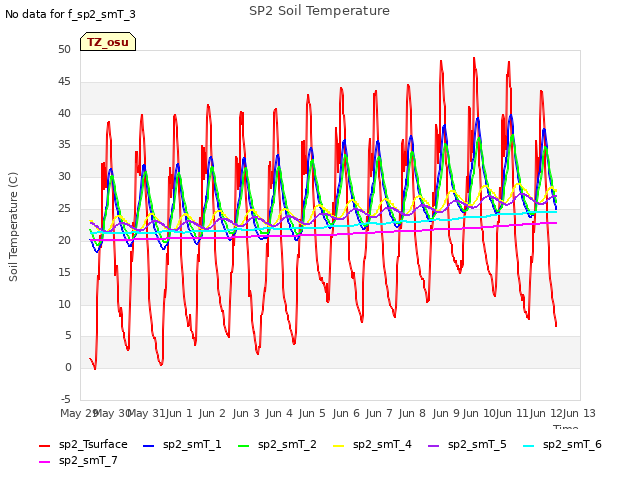Click the x-axis date label Jun 6
The width and height of the screenshot is (640, 480).
346,413
